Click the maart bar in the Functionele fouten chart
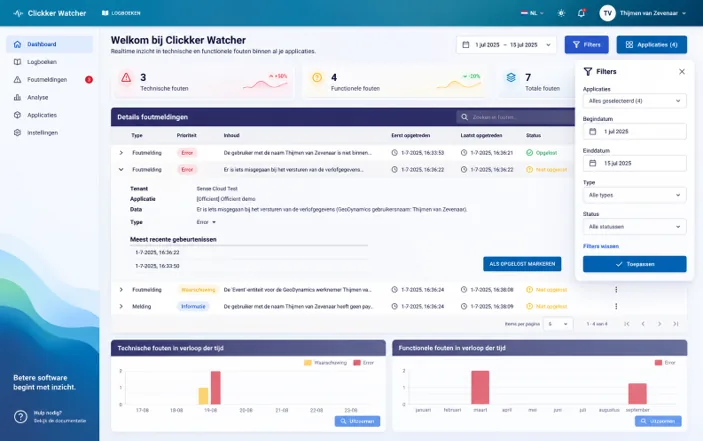This screenshot has height=441, width=703. [480, 388]
